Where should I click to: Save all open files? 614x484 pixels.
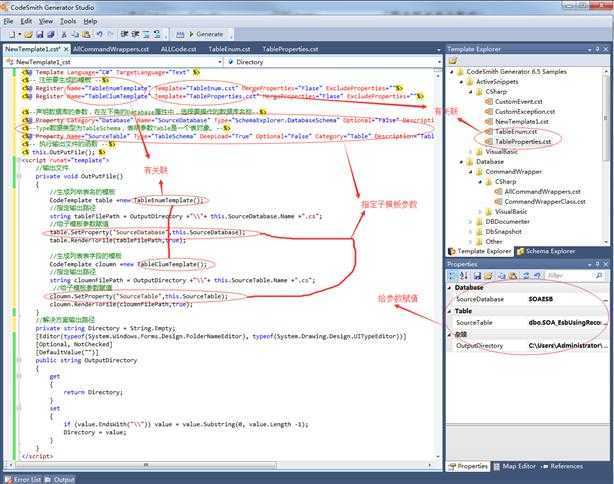click(51, 34)
